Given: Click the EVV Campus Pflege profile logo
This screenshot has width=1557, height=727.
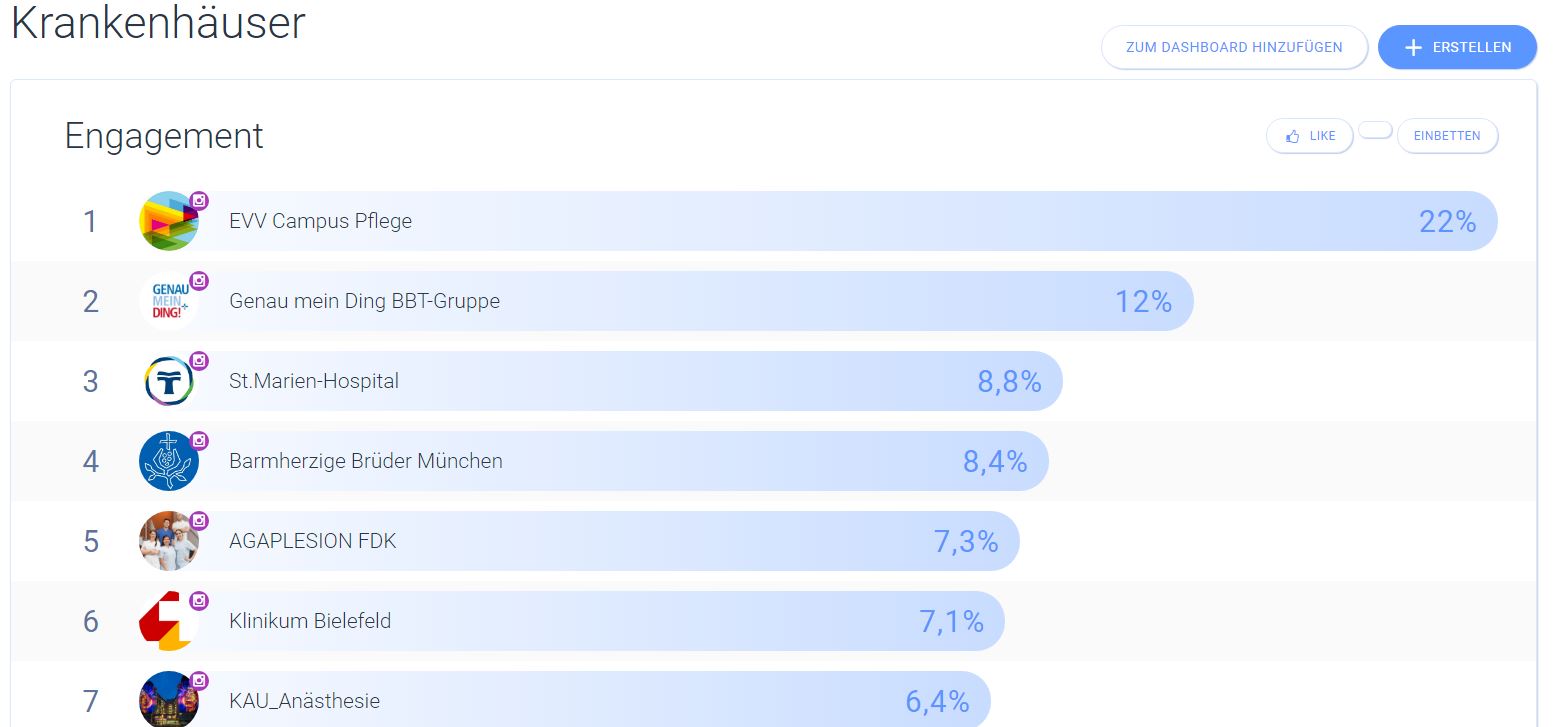Looking at the screenshot, I should 169,221.
